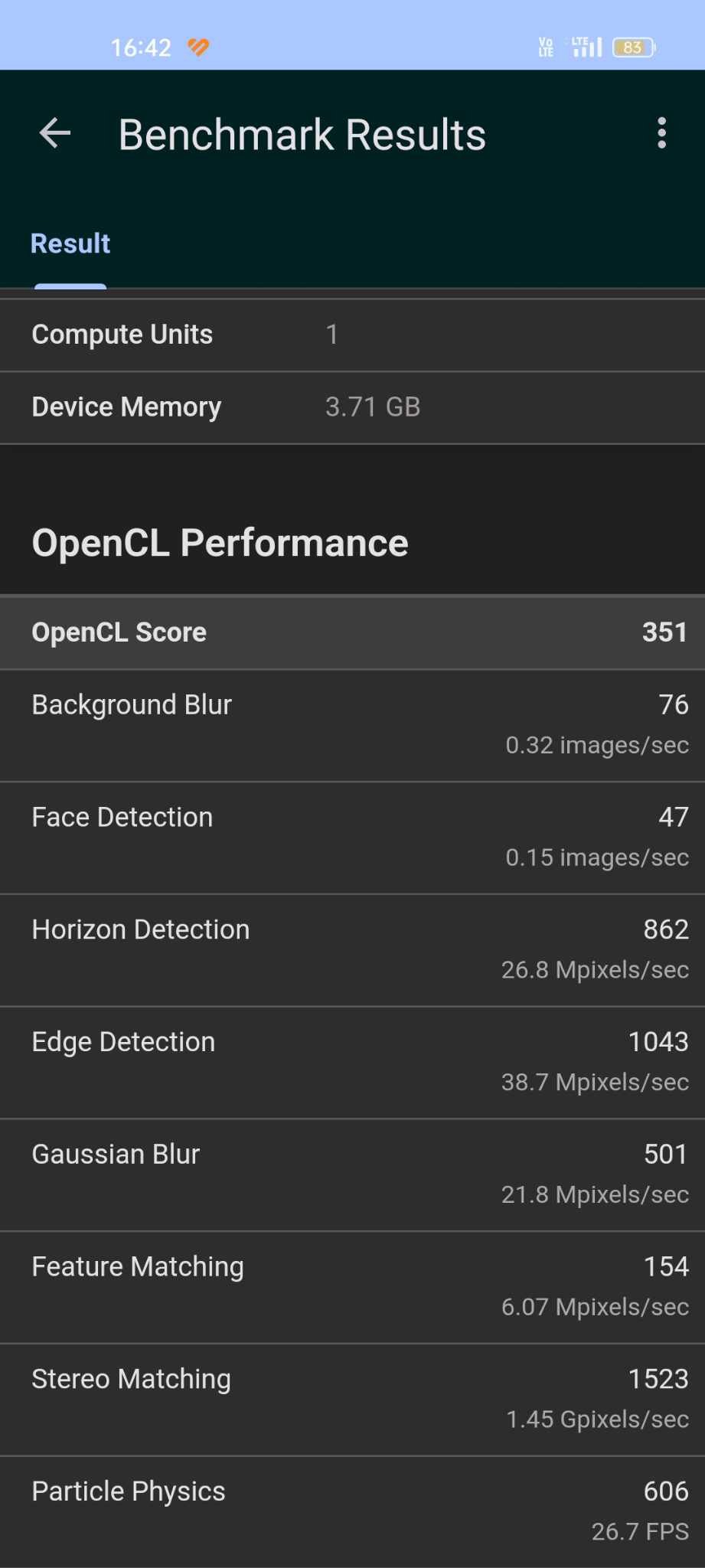
Task: Select the Device Memory row
Action: (x=352, y=407)
